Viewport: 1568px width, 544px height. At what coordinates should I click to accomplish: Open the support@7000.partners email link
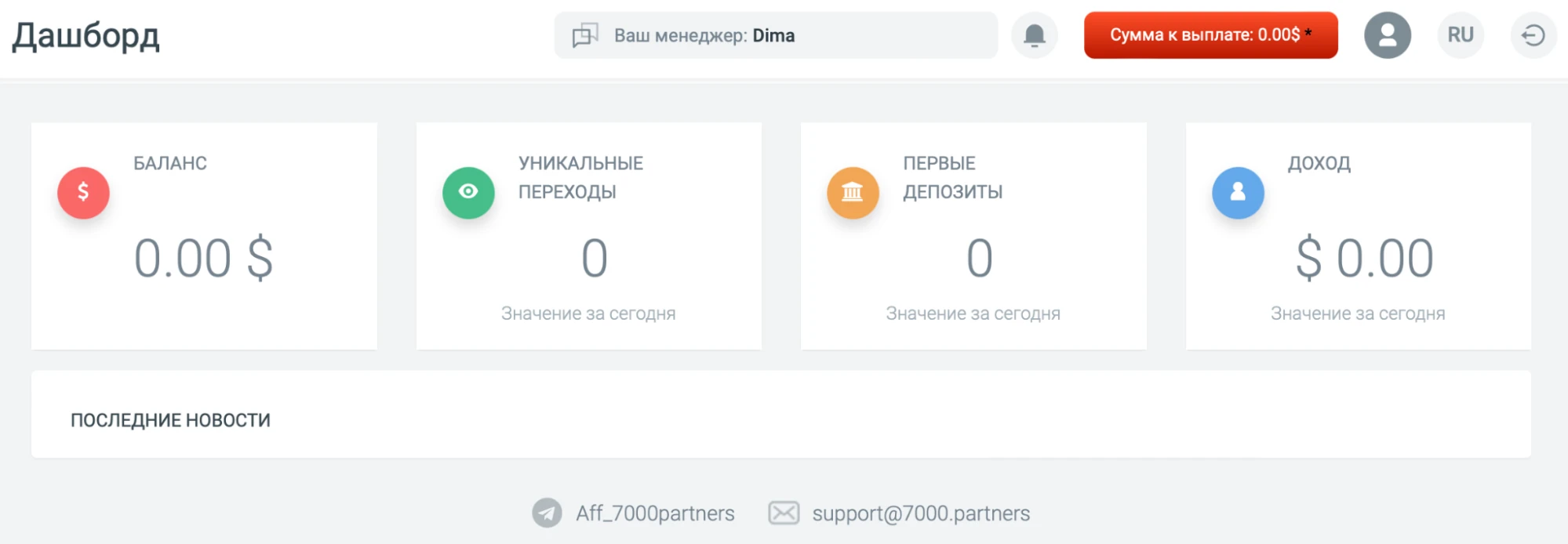[x=921, y=513]
